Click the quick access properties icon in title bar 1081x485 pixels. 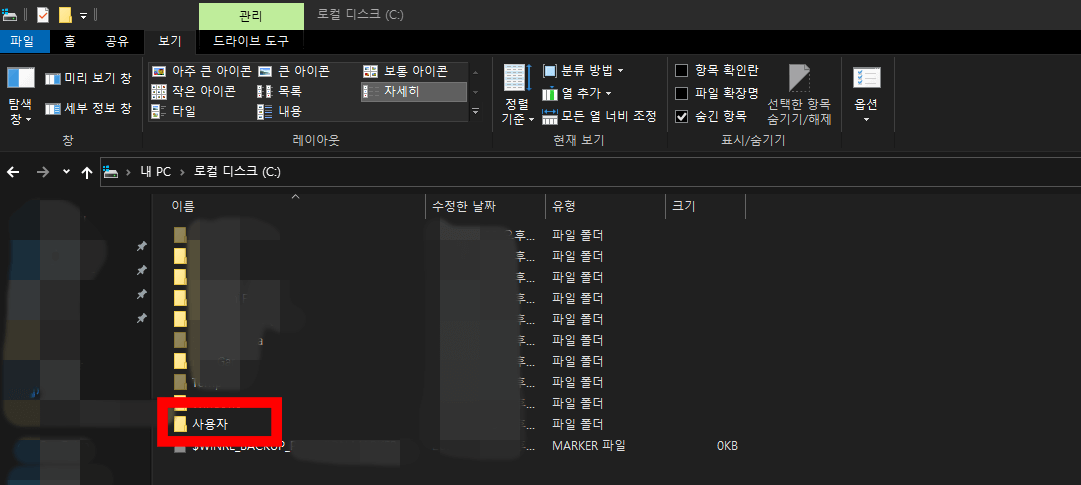tap(43, 14)
